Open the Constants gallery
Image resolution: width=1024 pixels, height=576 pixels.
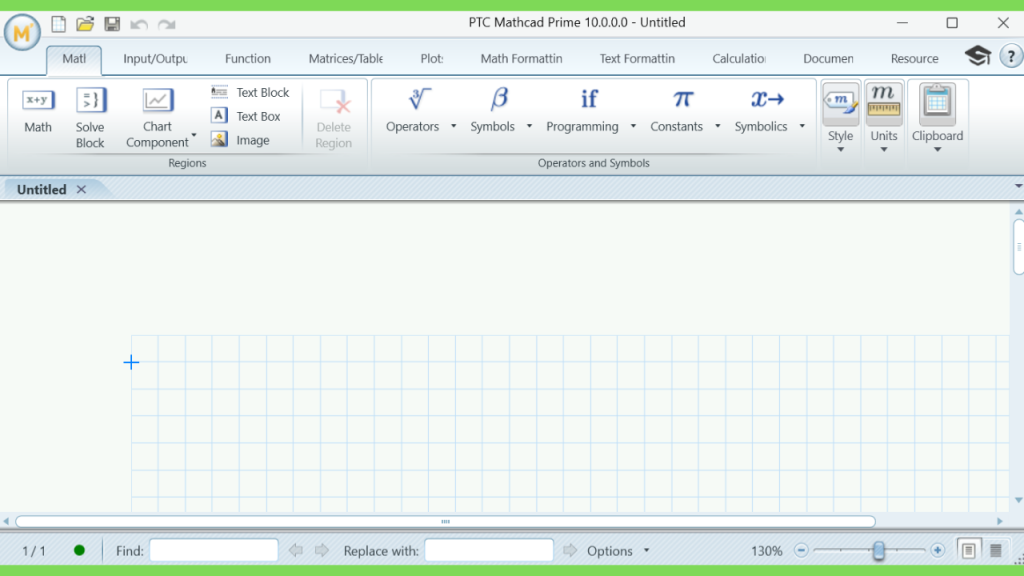[677, 111]
